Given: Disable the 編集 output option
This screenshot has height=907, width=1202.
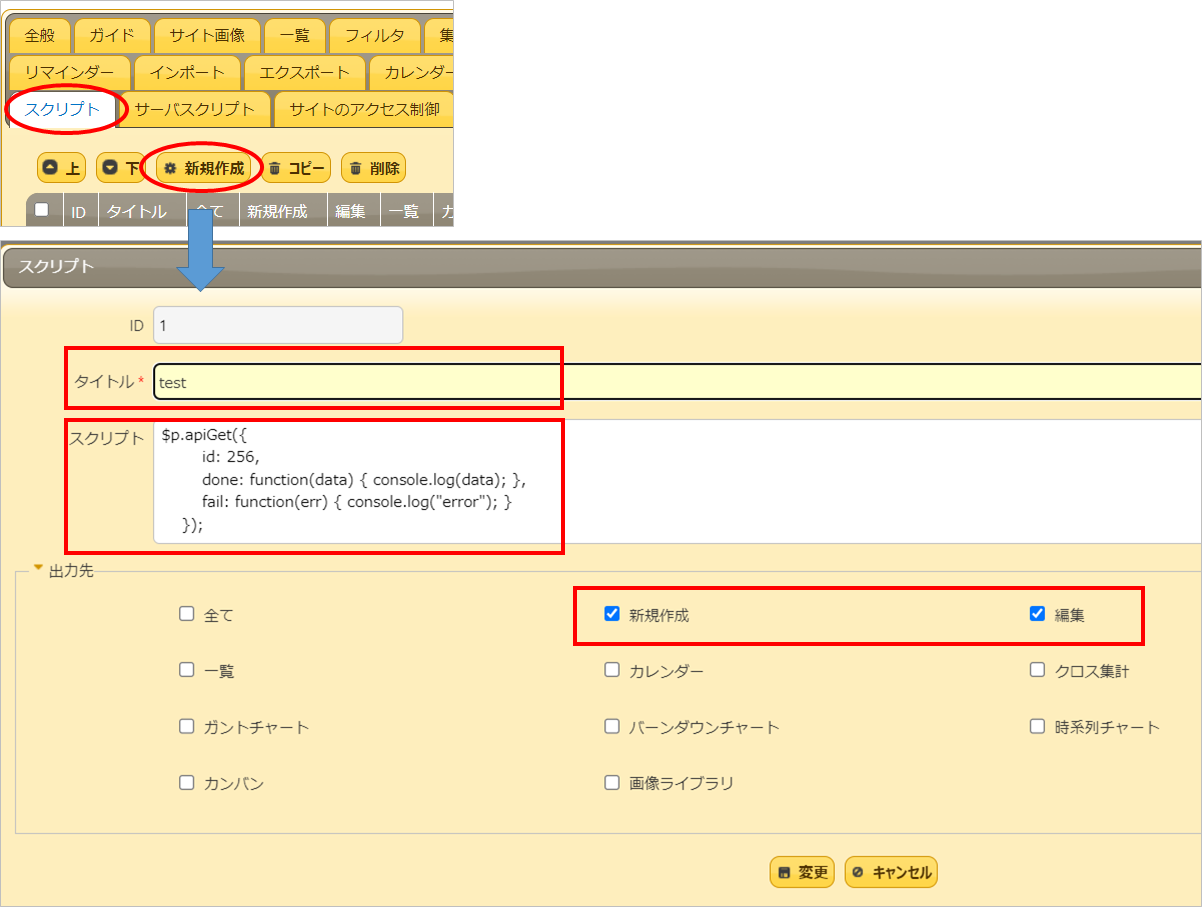Looking at the screenshot, I should pos(1037,614).
